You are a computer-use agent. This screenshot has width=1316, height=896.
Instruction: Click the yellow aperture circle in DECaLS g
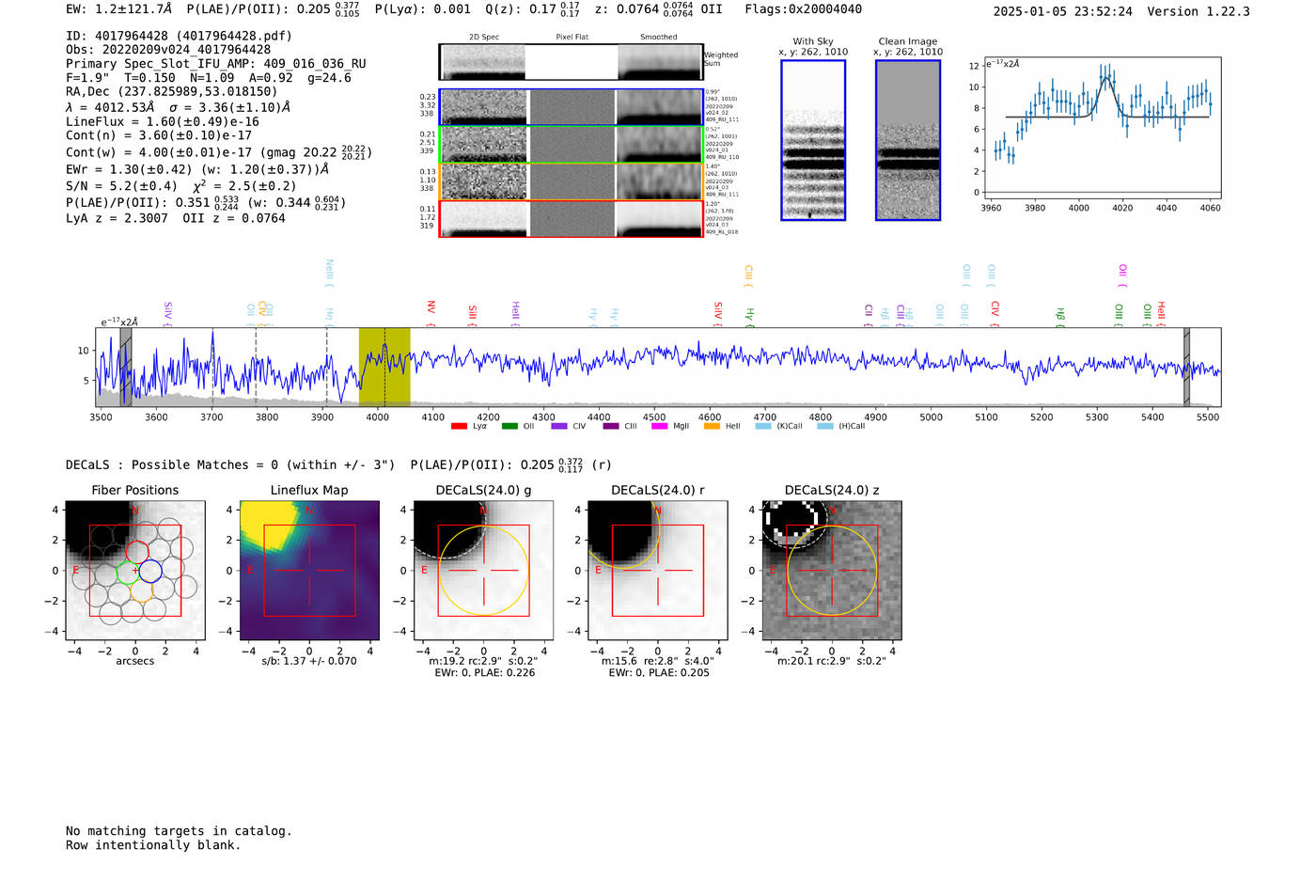[x=484, y=571]
